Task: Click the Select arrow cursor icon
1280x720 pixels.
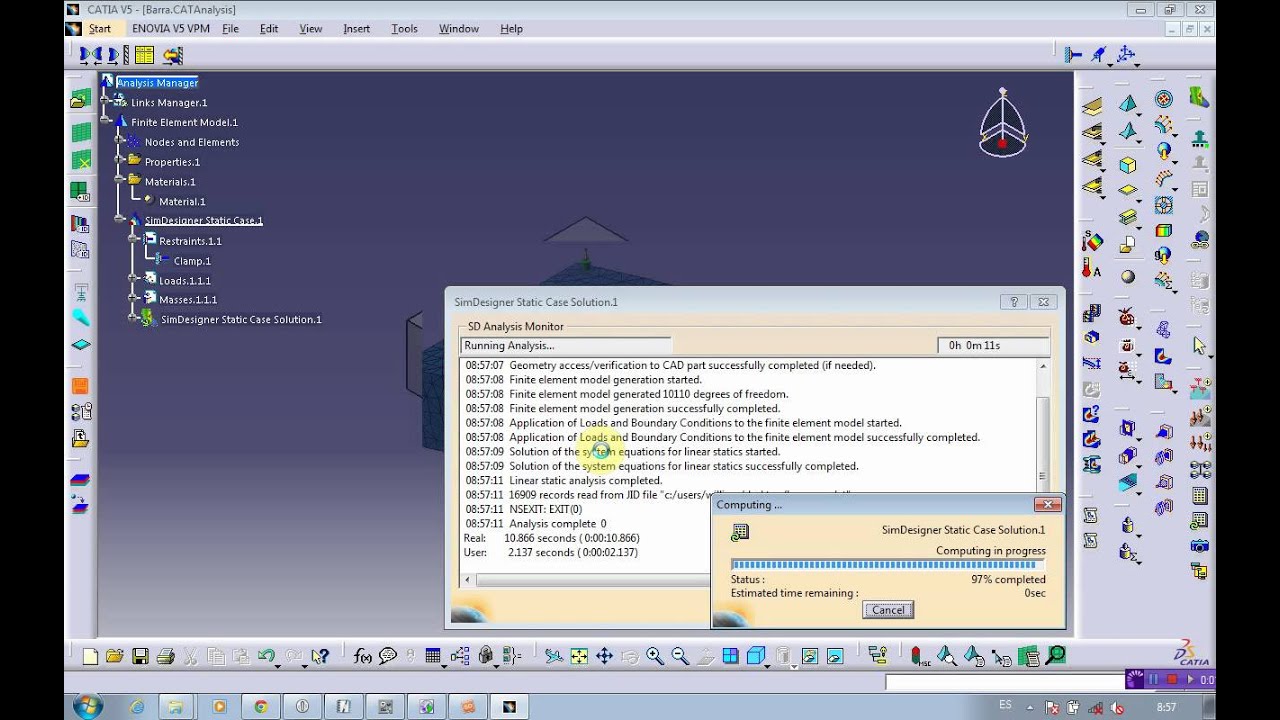Action: (x=1200, y=346)
